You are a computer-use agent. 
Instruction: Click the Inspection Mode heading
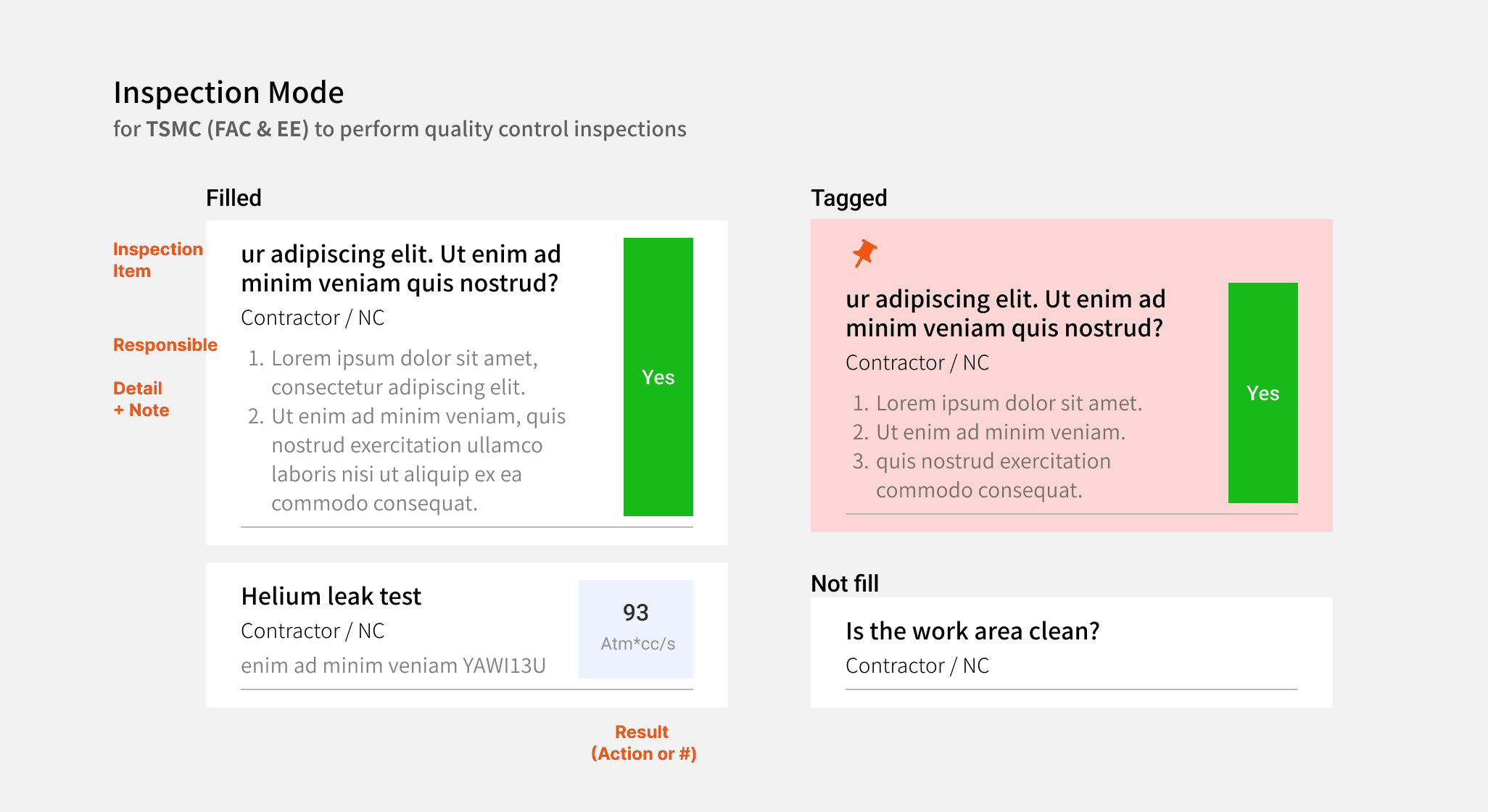click(228, 93)
